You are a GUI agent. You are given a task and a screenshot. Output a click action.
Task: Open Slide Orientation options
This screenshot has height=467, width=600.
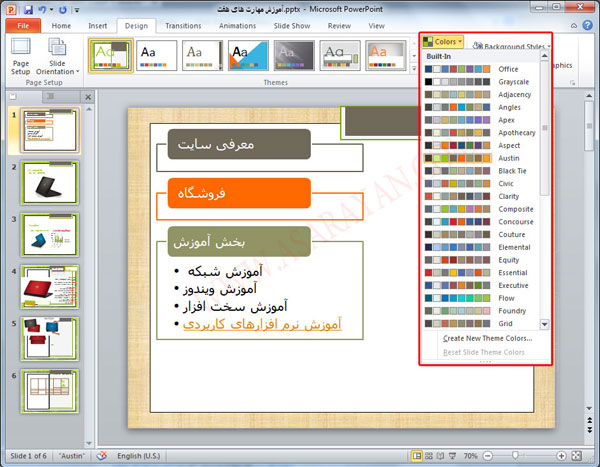(x=58, y=58)
